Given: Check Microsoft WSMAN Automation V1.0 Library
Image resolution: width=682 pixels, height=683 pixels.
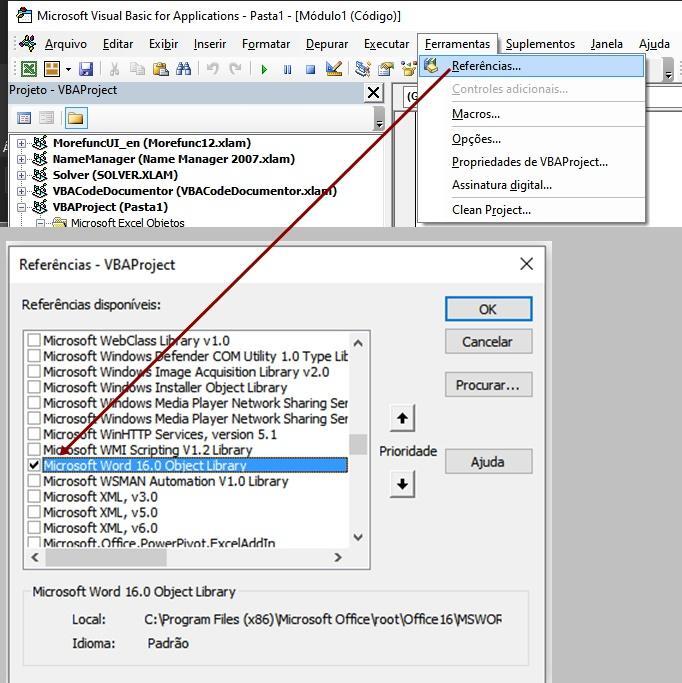Looking at the screenshot, I should coord(34,481).
